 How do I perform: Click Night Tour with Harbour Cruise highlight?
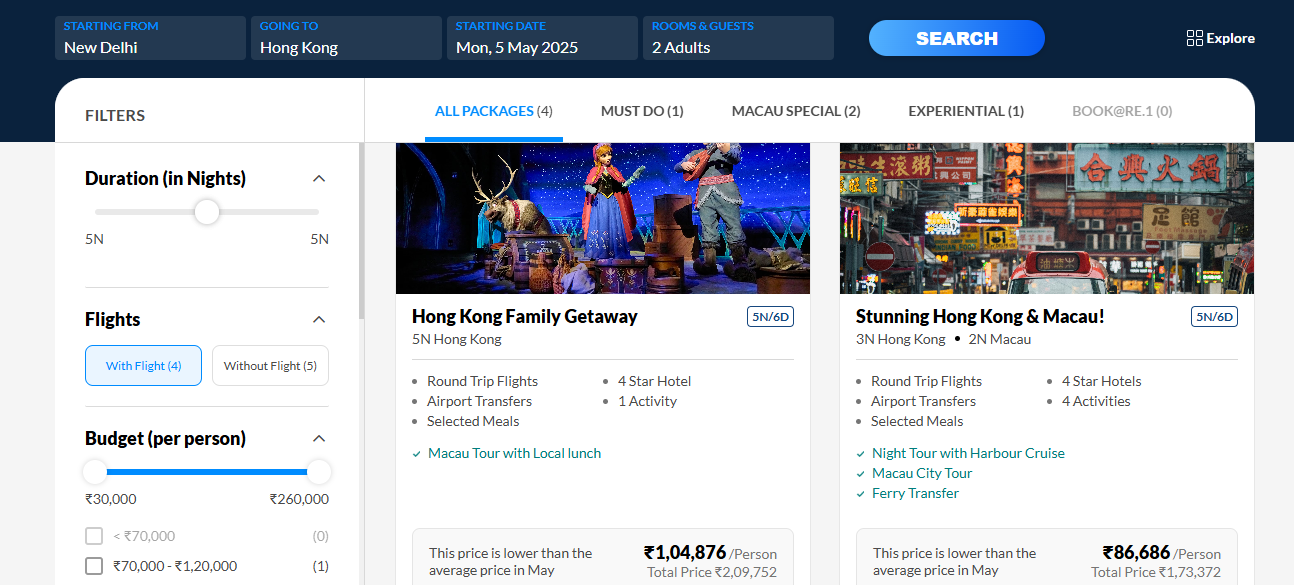[968, 453]
